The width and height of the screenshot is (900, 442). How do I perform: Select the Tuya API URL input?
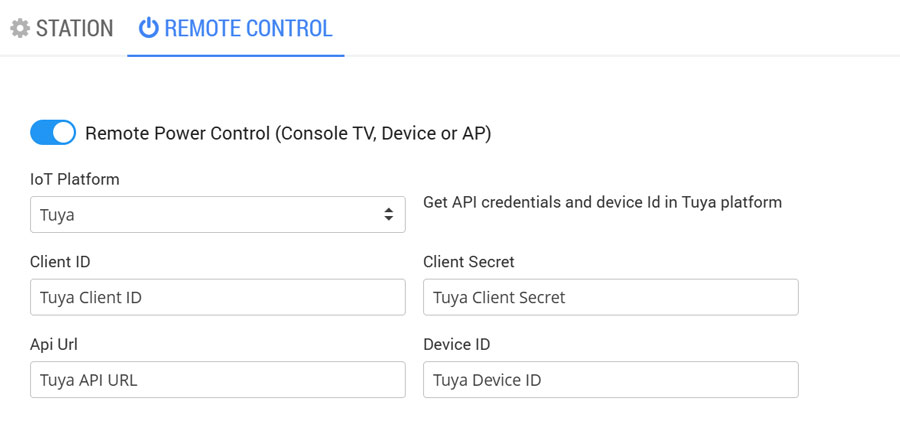tap(217, 380)
